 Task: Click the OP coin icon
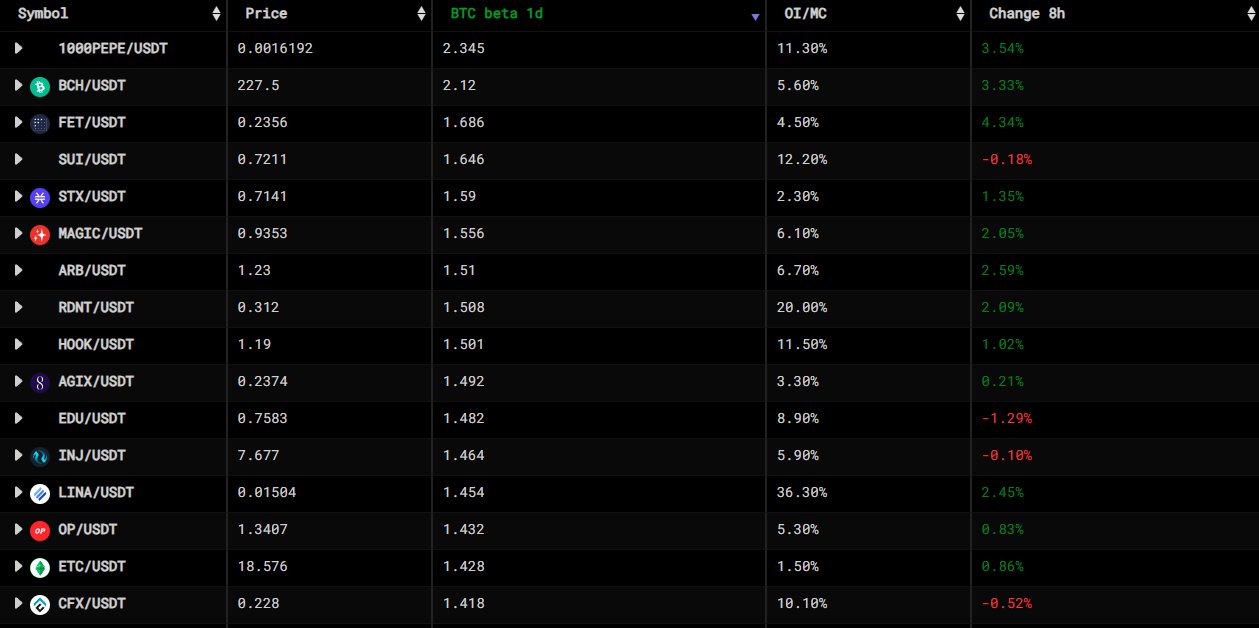pos(40,530)
